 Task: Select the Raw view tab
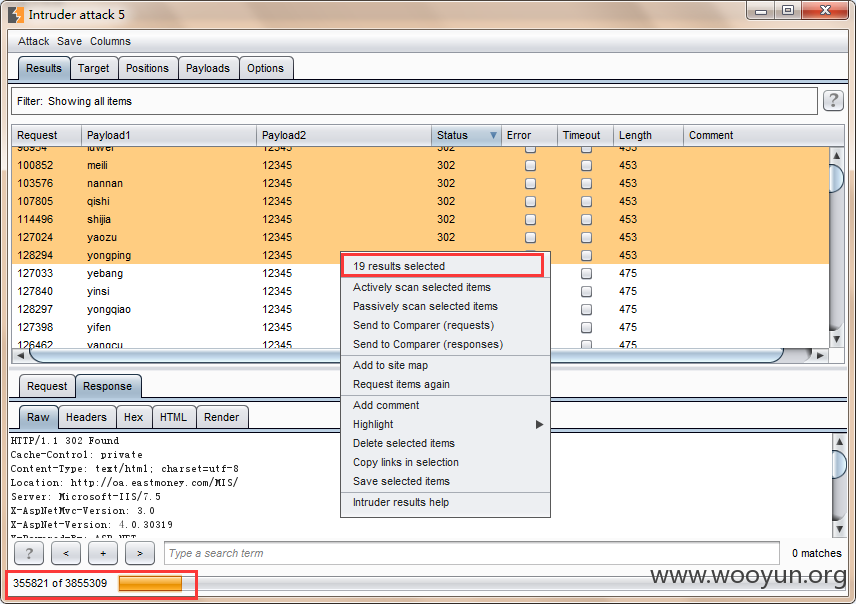coord(38,417)
